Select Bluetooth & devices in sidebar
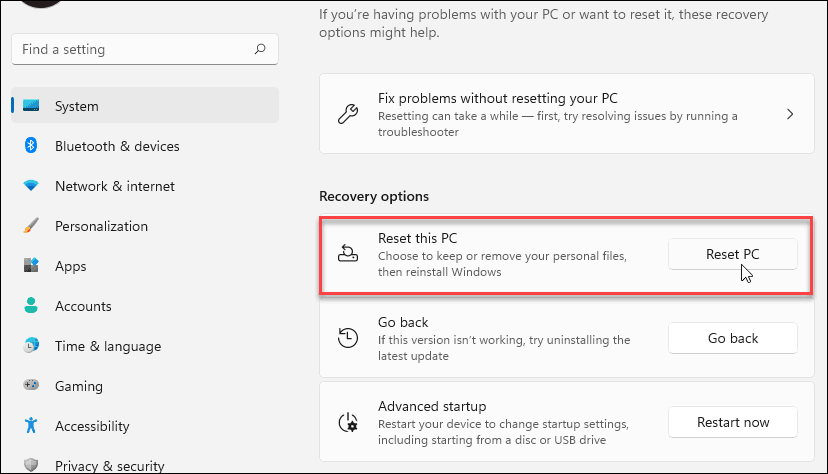Viewport: 828px width, 474px height. coord(117,146)
